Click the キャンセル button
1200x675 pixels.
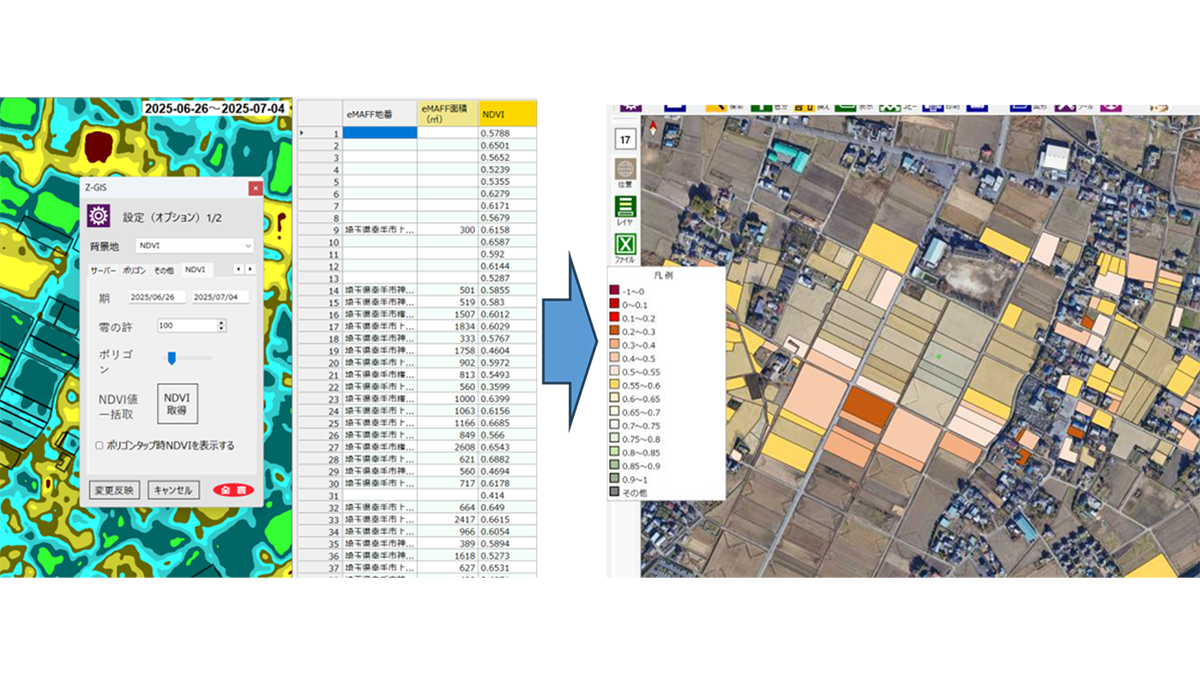pos(174,490)
